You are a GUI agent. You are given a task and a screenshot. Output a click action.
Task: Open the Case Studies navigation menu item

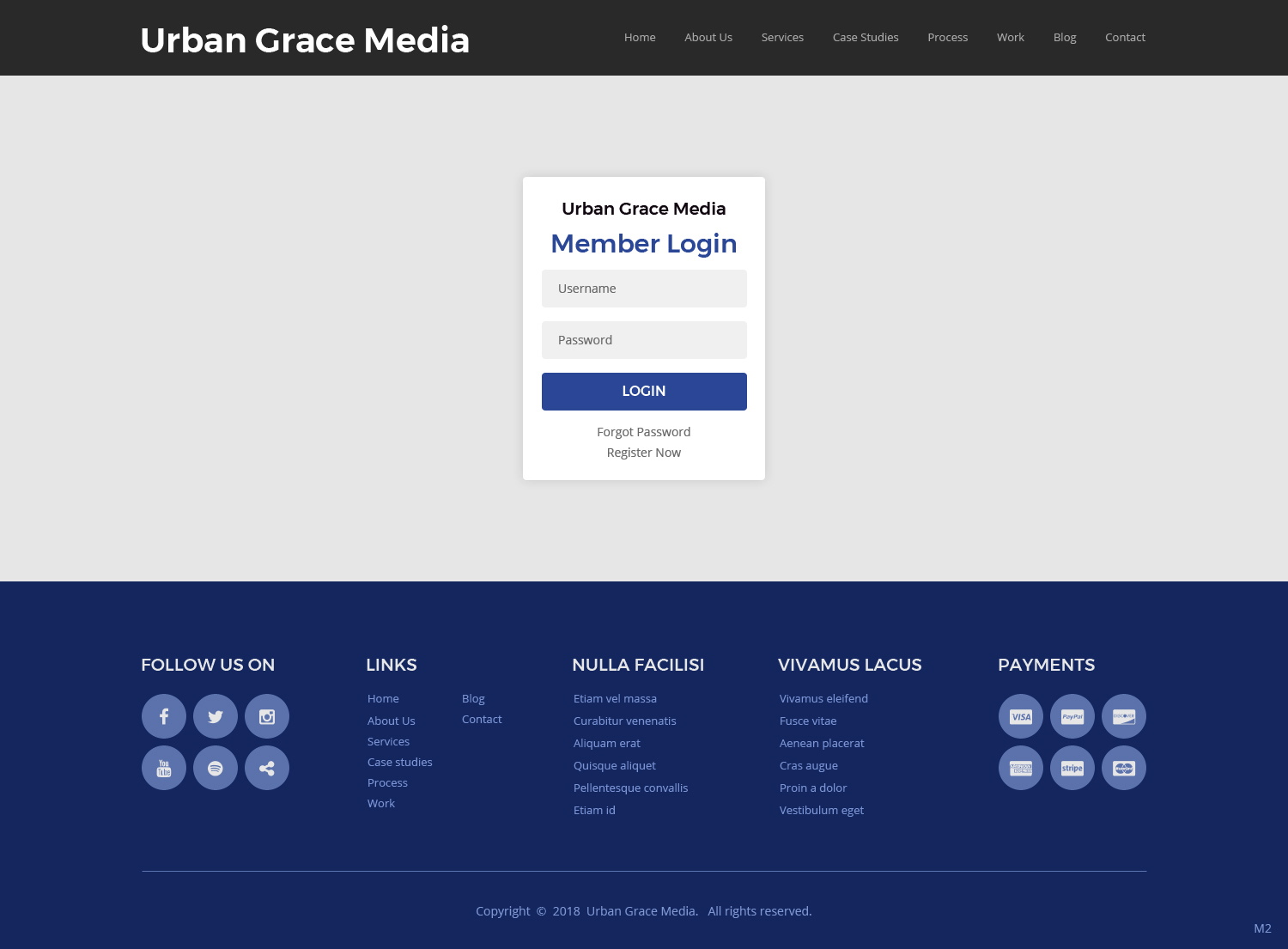coord(865,37)
